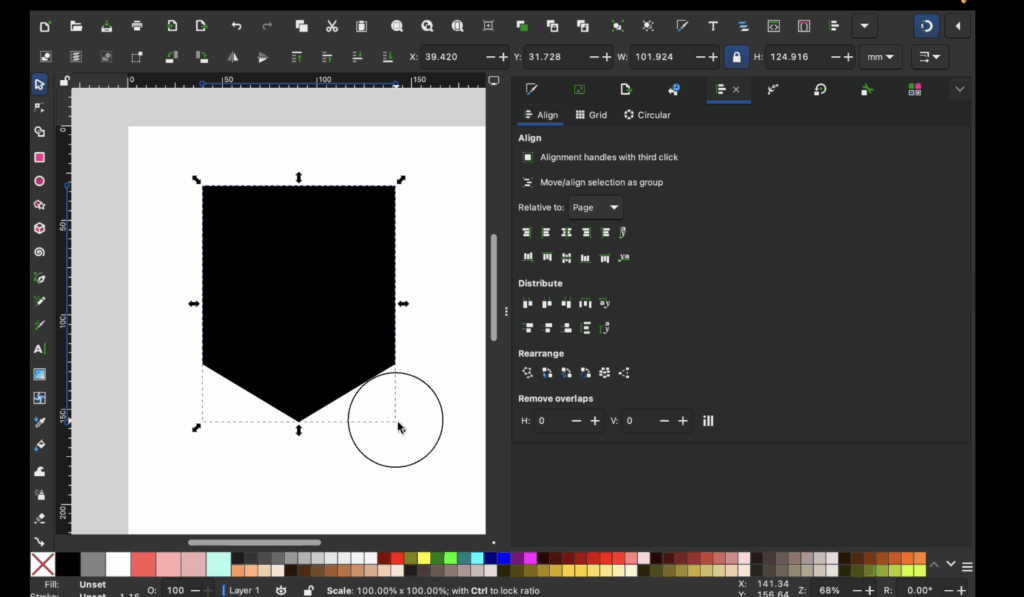1024x597 pixels.
Task: Switch to the Grid tab
Action: (591, 115)
